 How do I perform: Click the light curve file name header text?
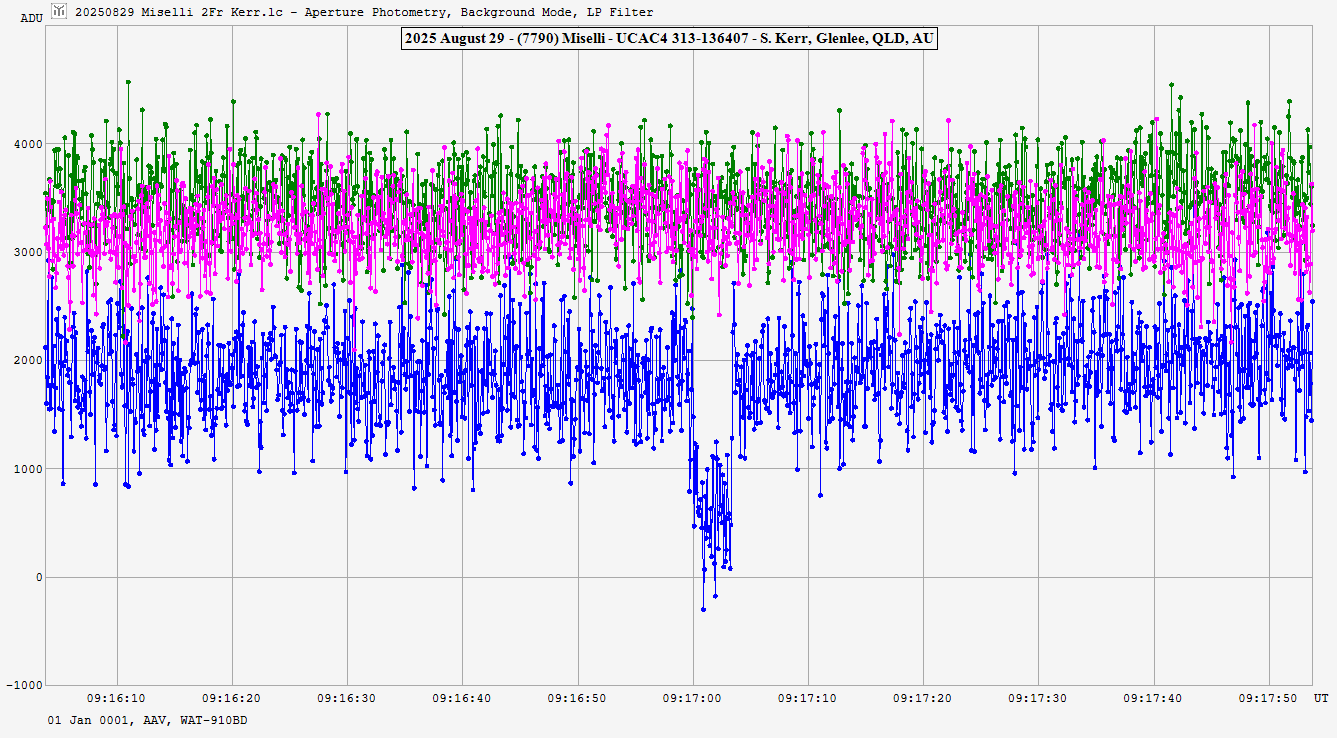click(364, 12)
